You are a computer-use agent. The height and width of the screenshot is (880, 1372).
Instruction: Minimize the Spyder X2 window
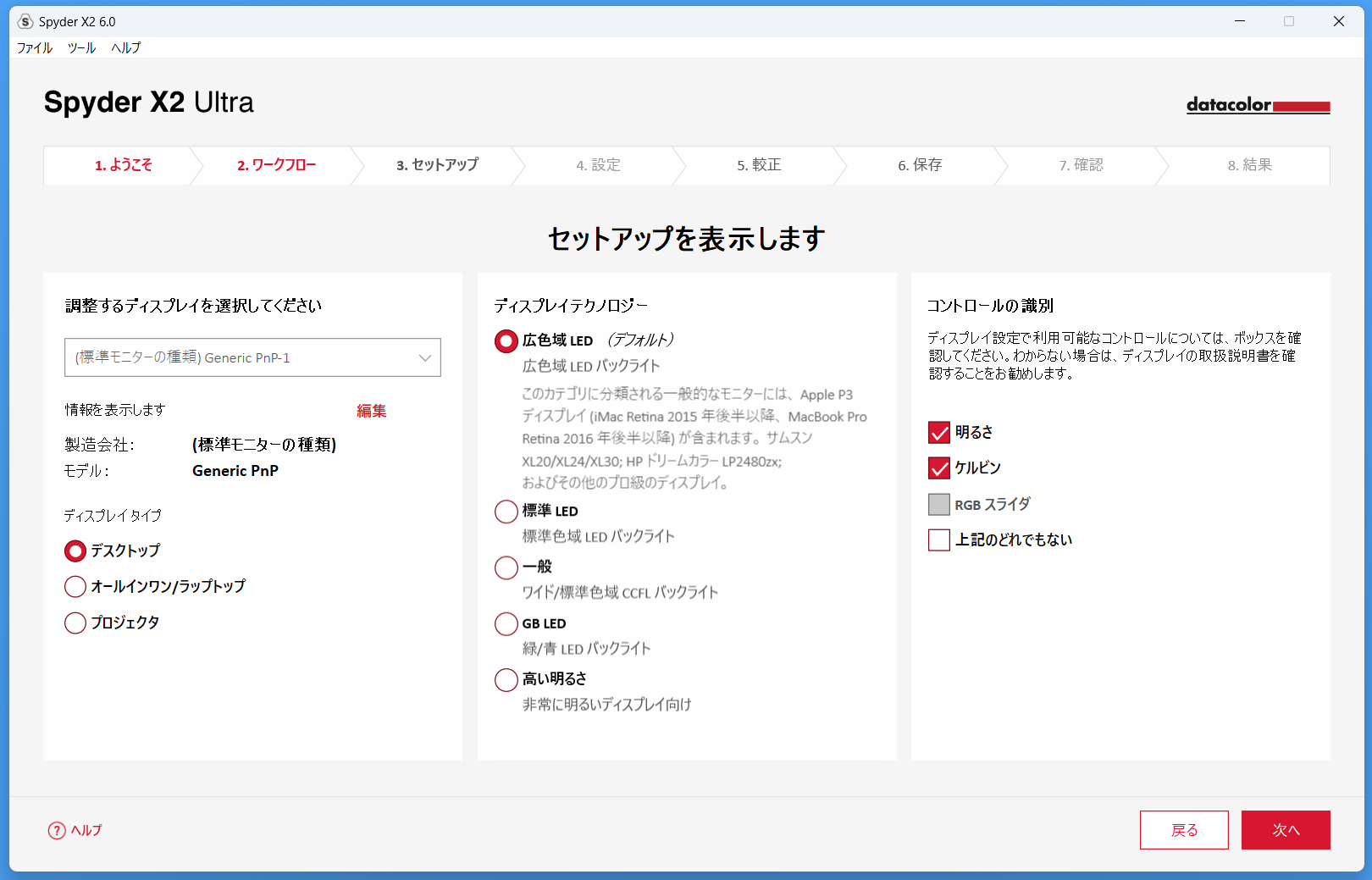(x=1240, y=21)
